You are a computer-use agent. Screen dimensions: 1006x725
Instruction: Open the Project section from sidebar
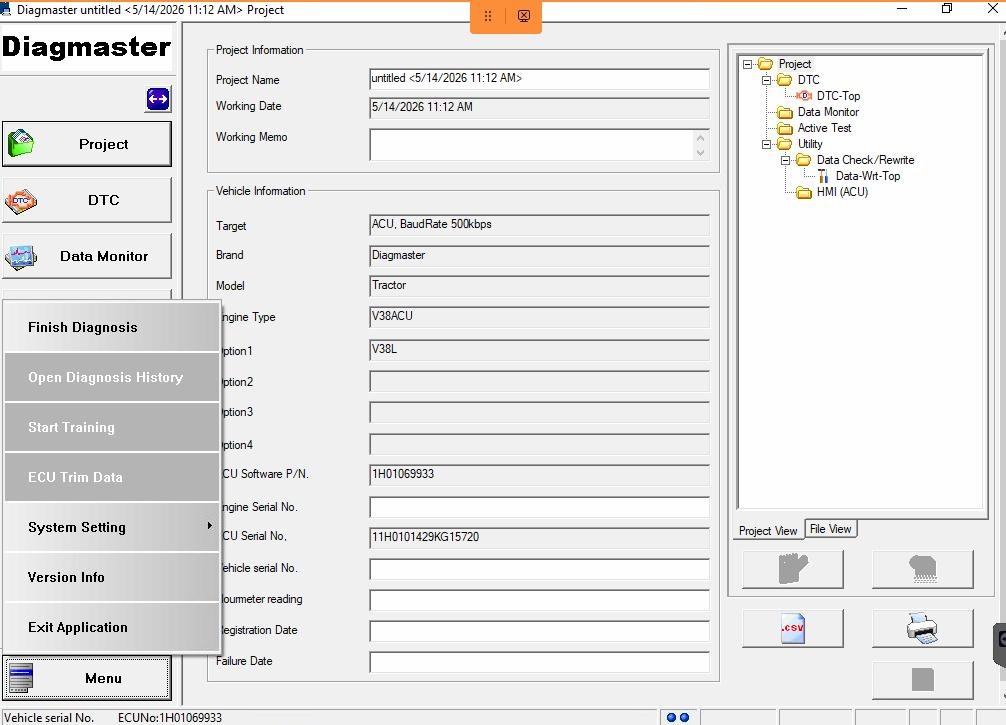click(87, 144)
